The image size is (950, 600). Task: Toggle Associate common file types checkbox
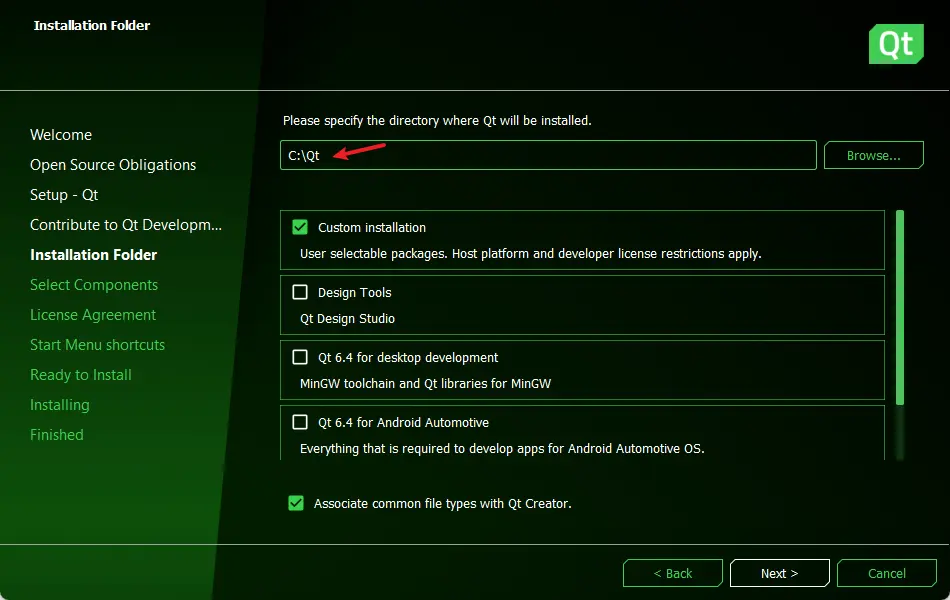click(296, 503)
